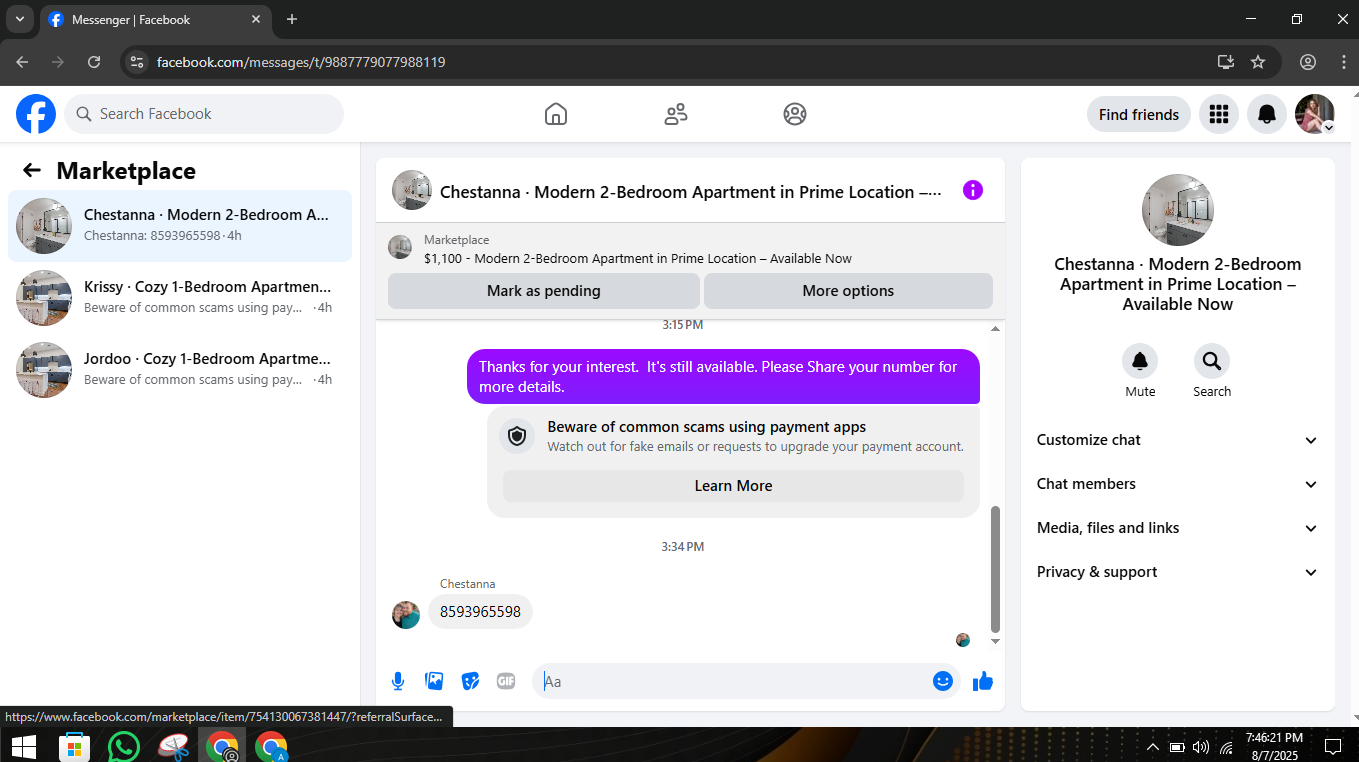Choose a sticker with the sticker icon
This screenshot has width=1359, height=762.
pos(470,681)
